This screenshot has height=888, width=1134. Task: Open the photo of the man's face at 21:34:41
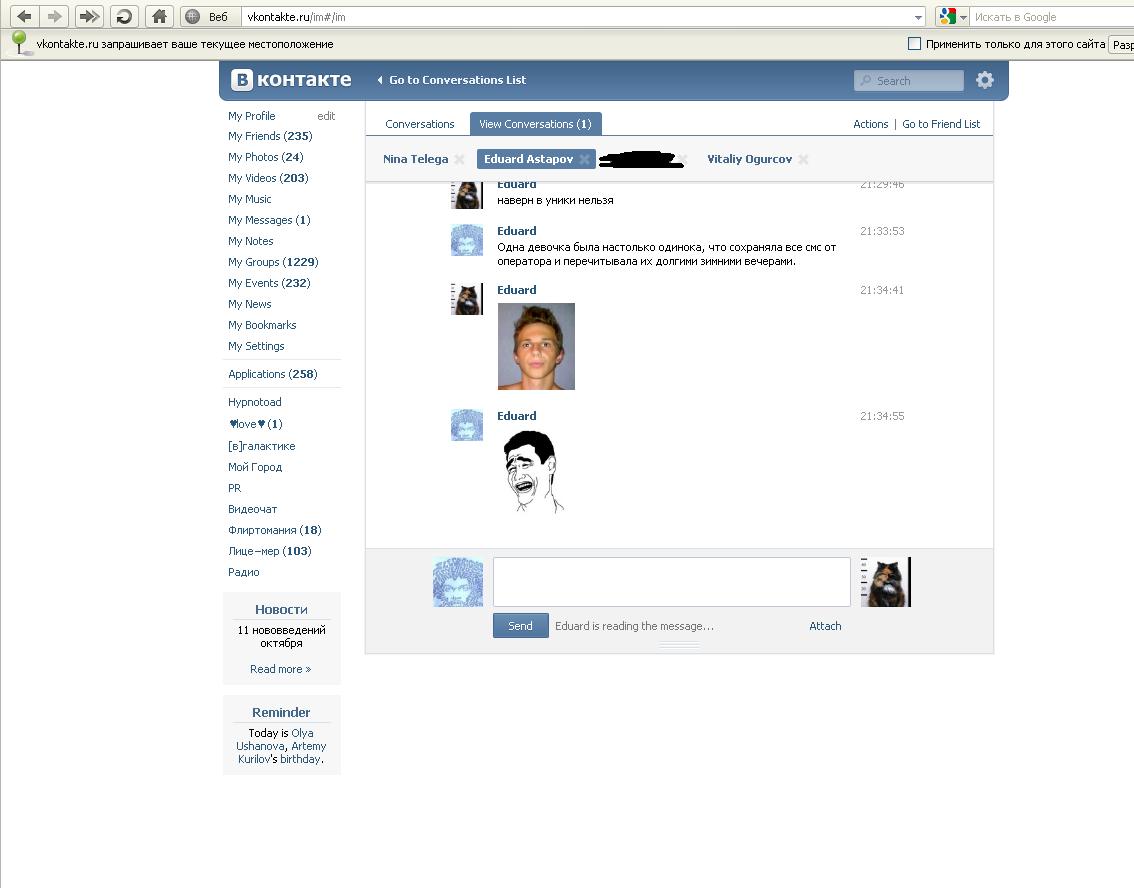536,346
